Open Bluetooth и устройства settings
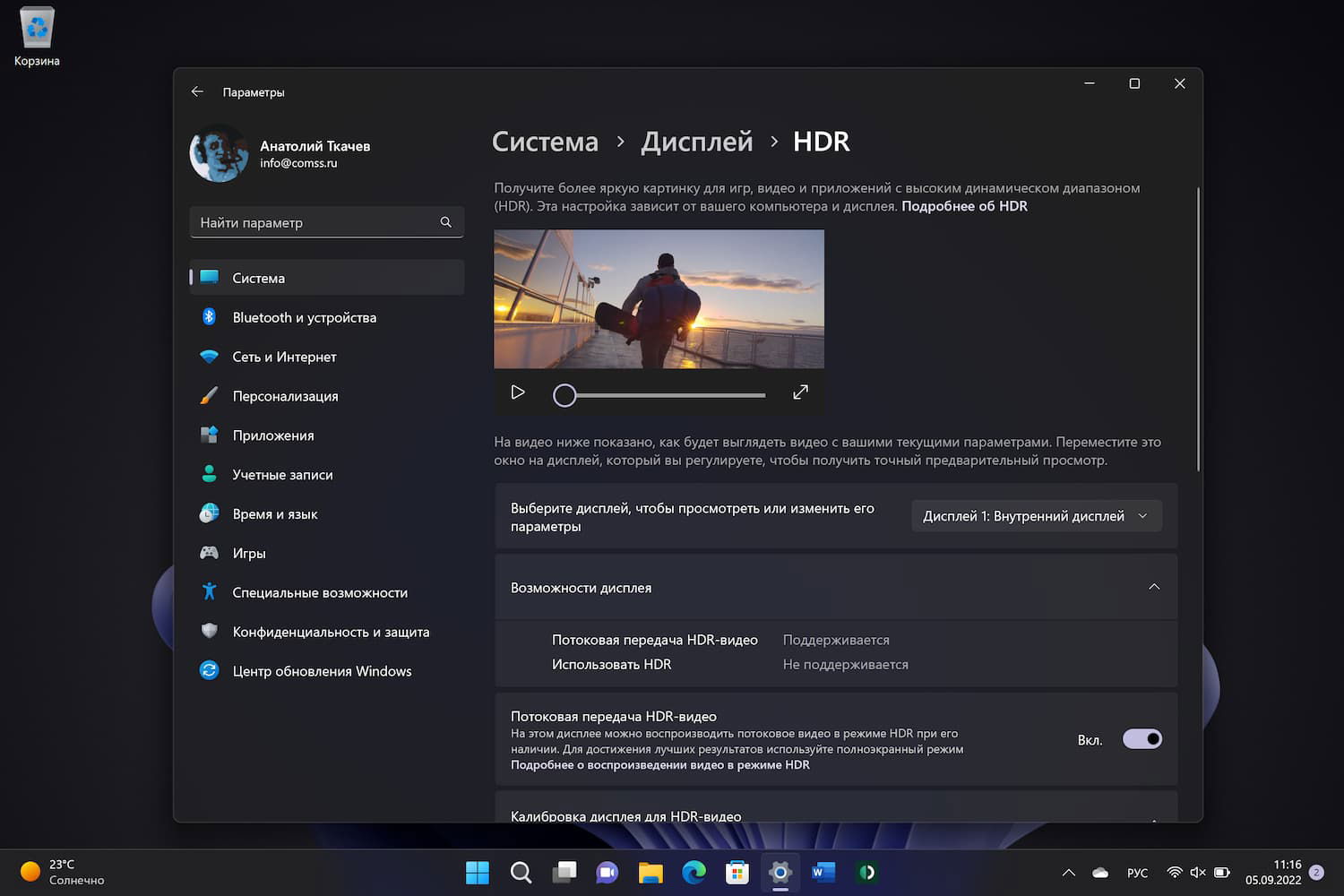The width and height of the screenshot is (1344, 896). point(327,317)
